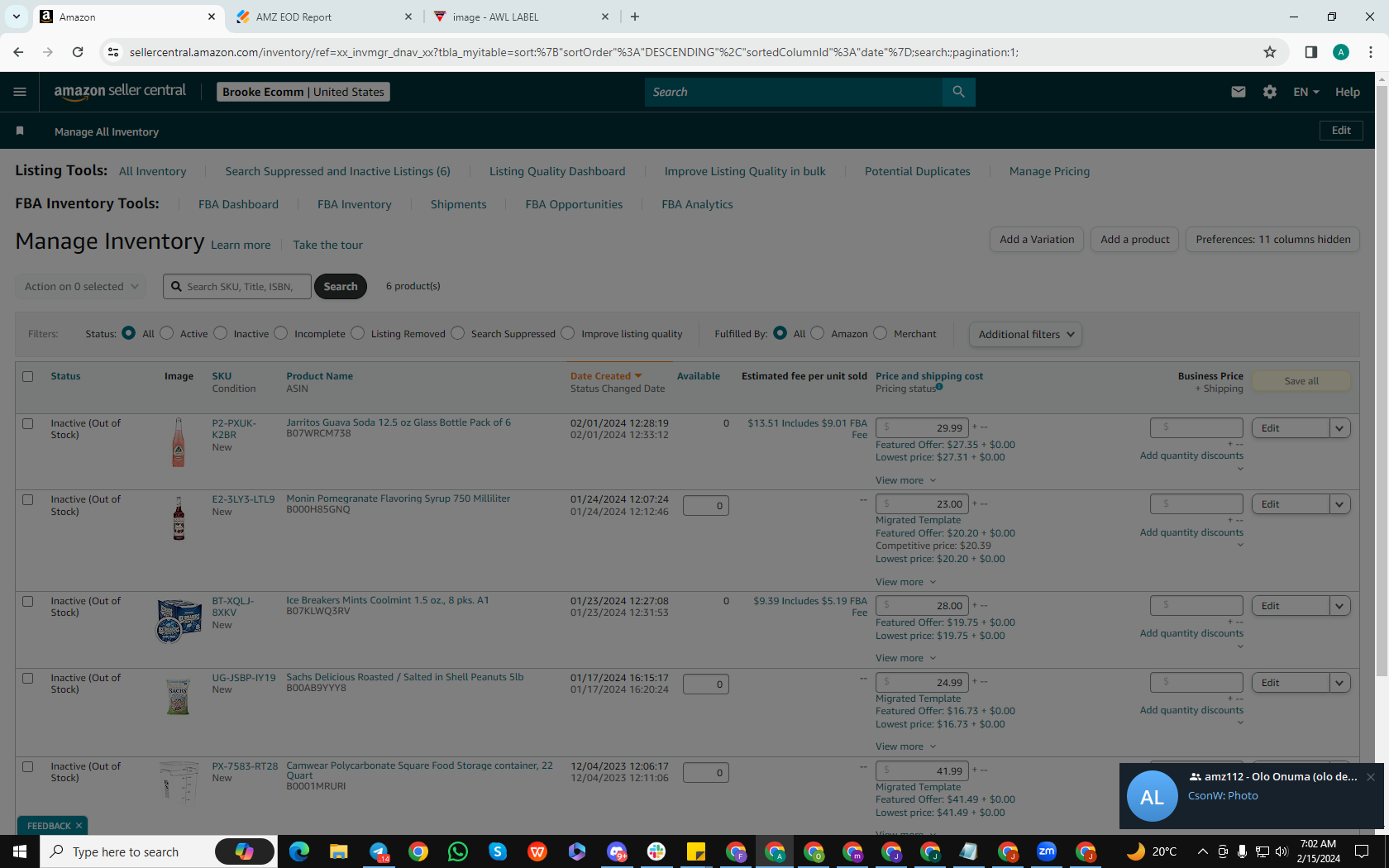Check the Ice Breakers Mints row checkbox
The width and height of the screenshot is (1389, 868).
(28, 601)
